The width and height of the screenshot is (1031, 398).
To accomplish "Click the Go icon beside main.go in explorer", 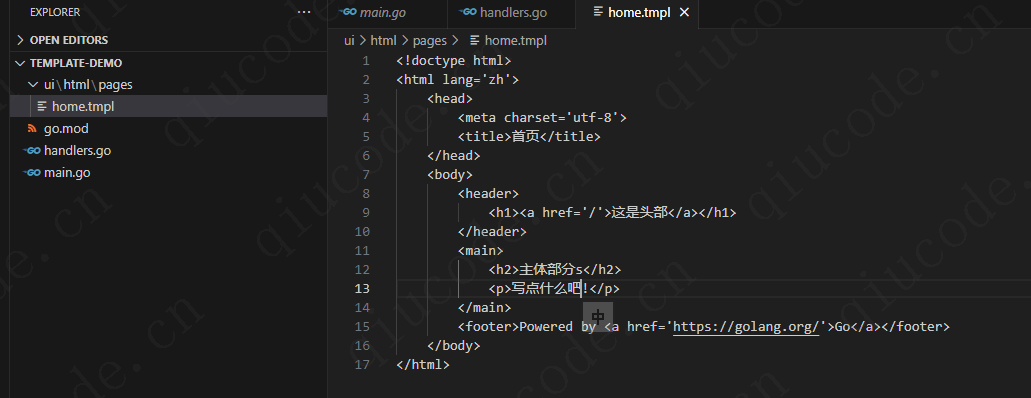I will pos(32,173).
